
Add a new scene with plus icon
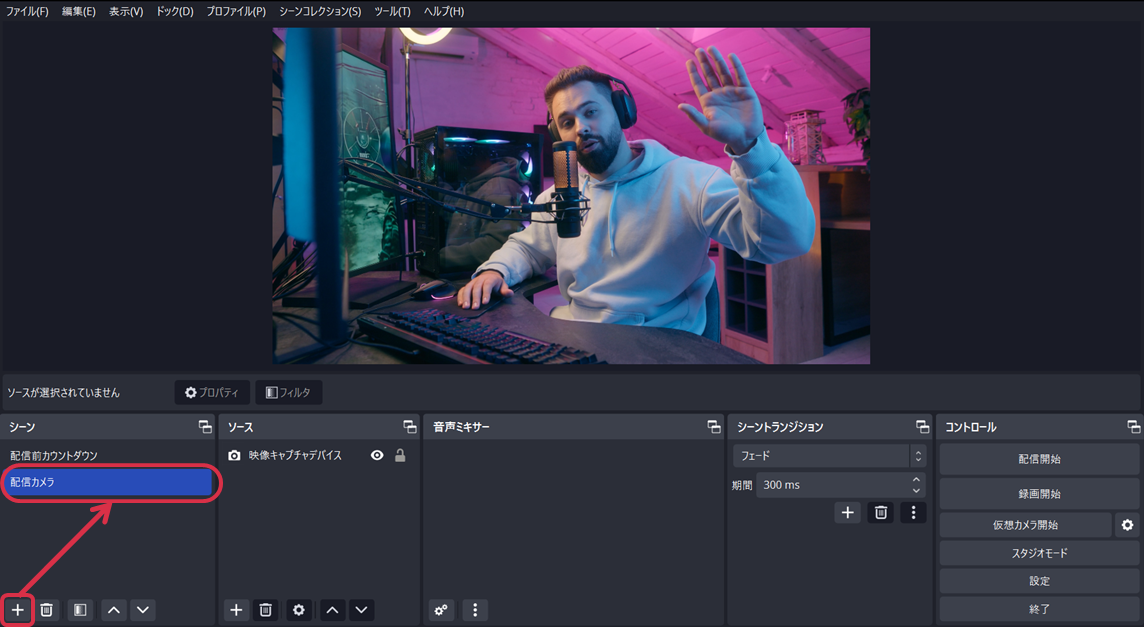tap(17, 610)
